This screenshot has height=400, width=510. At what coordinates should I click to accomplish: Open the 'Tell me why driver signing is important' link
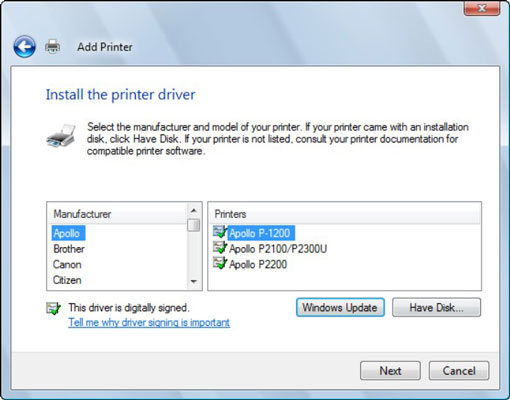click(x=149, y=322)
